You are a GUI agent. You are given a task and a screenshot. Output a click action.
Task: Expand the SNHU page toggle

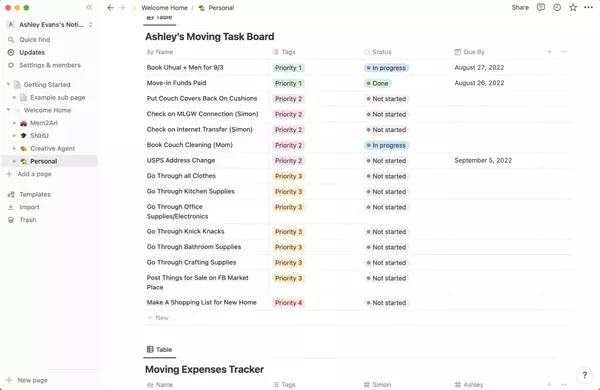coord(15,135)
